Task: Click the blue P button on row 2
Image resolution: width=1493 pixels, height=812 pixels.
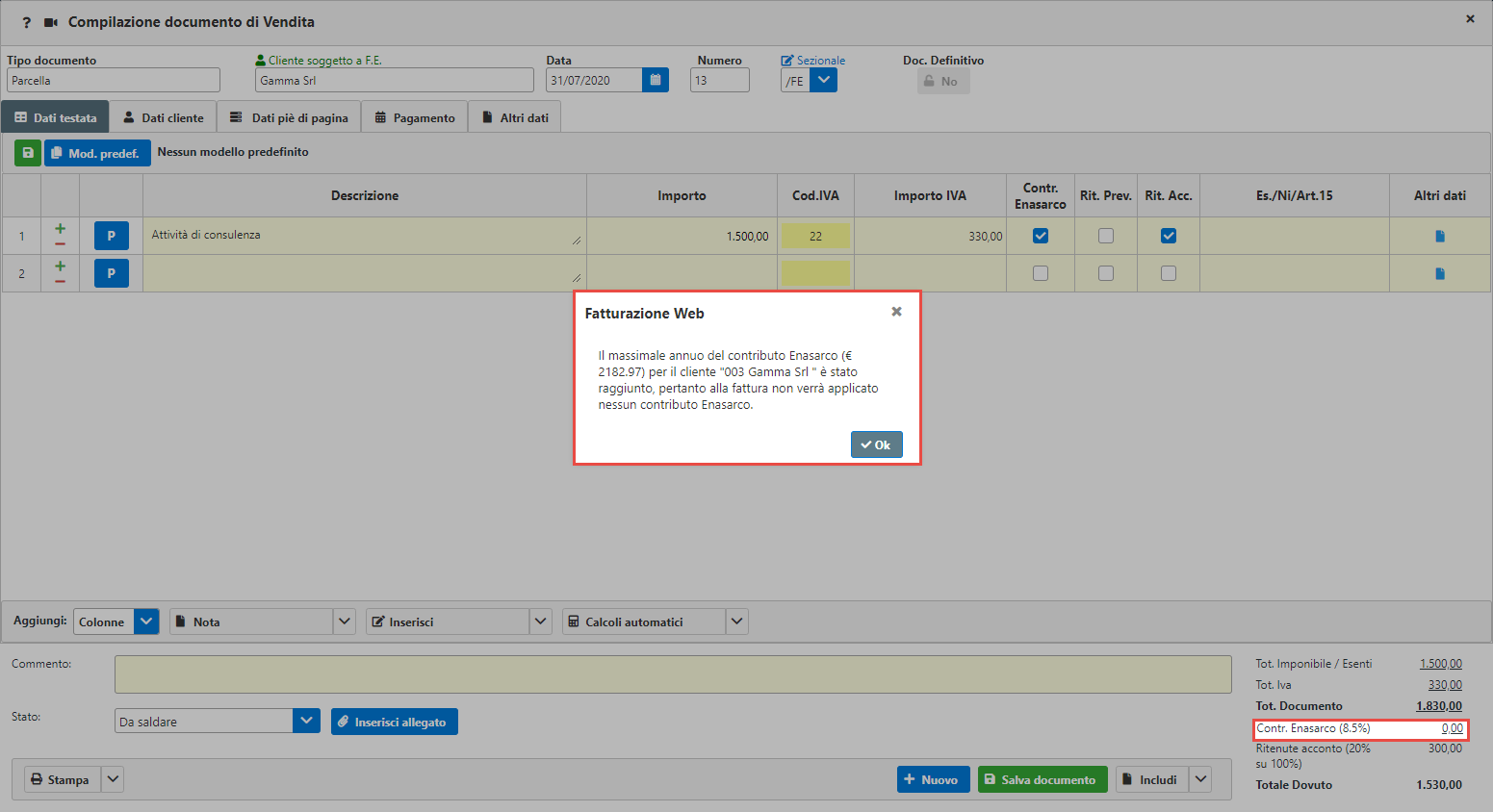Action: pyautogui.click(x=112, y=273)
